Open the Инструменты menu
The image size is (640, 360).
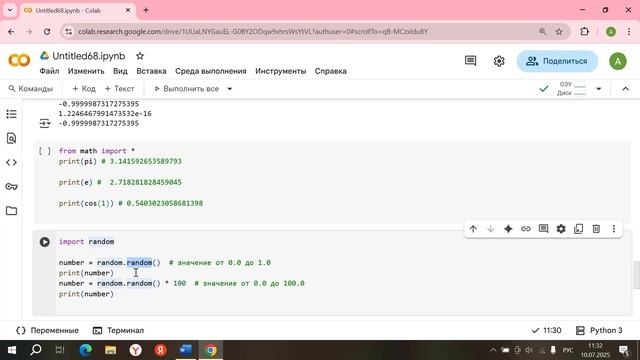pos(281,71)
